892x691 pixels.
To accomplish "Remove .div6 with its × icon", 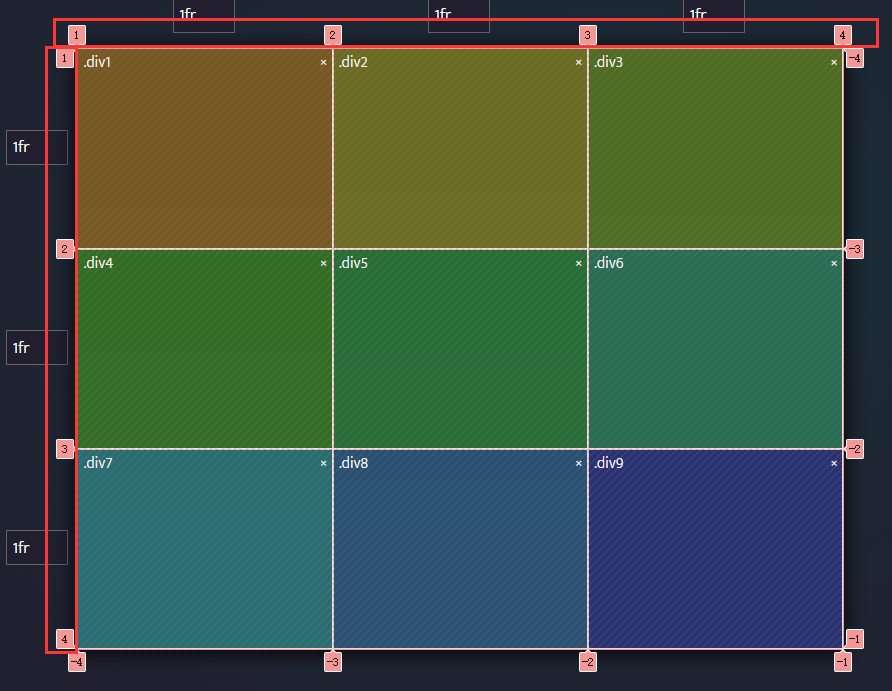I will pyautogui.click(x=834, y=263).
